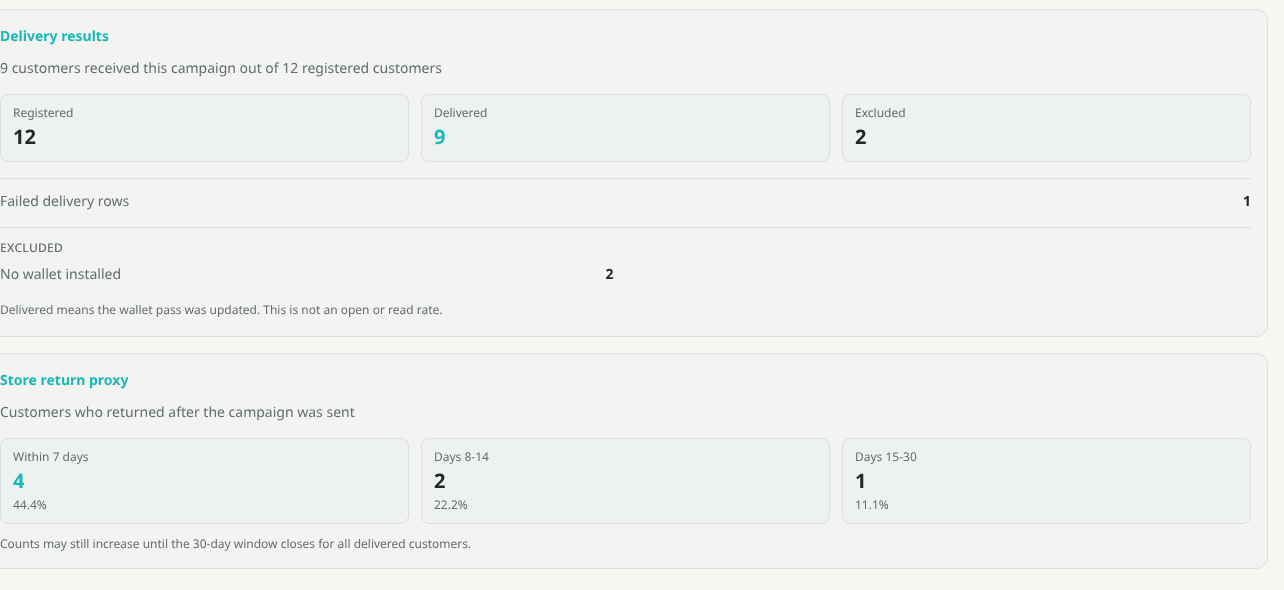Click the No wallet installed row
The width and height of the screenshot is (1284, 590).
tap(307, 274)
